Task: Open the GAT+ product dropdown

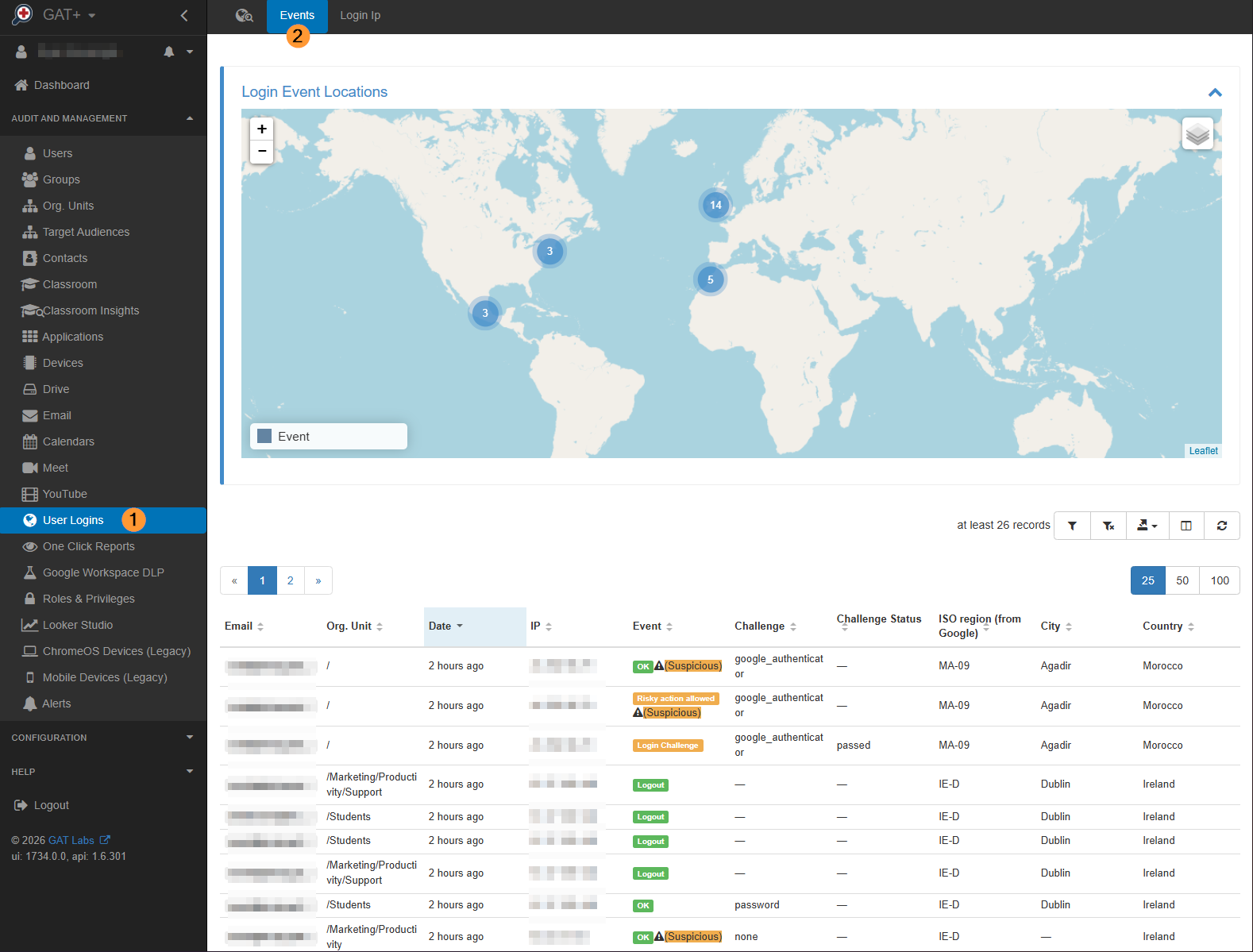Action: point(69,15)
